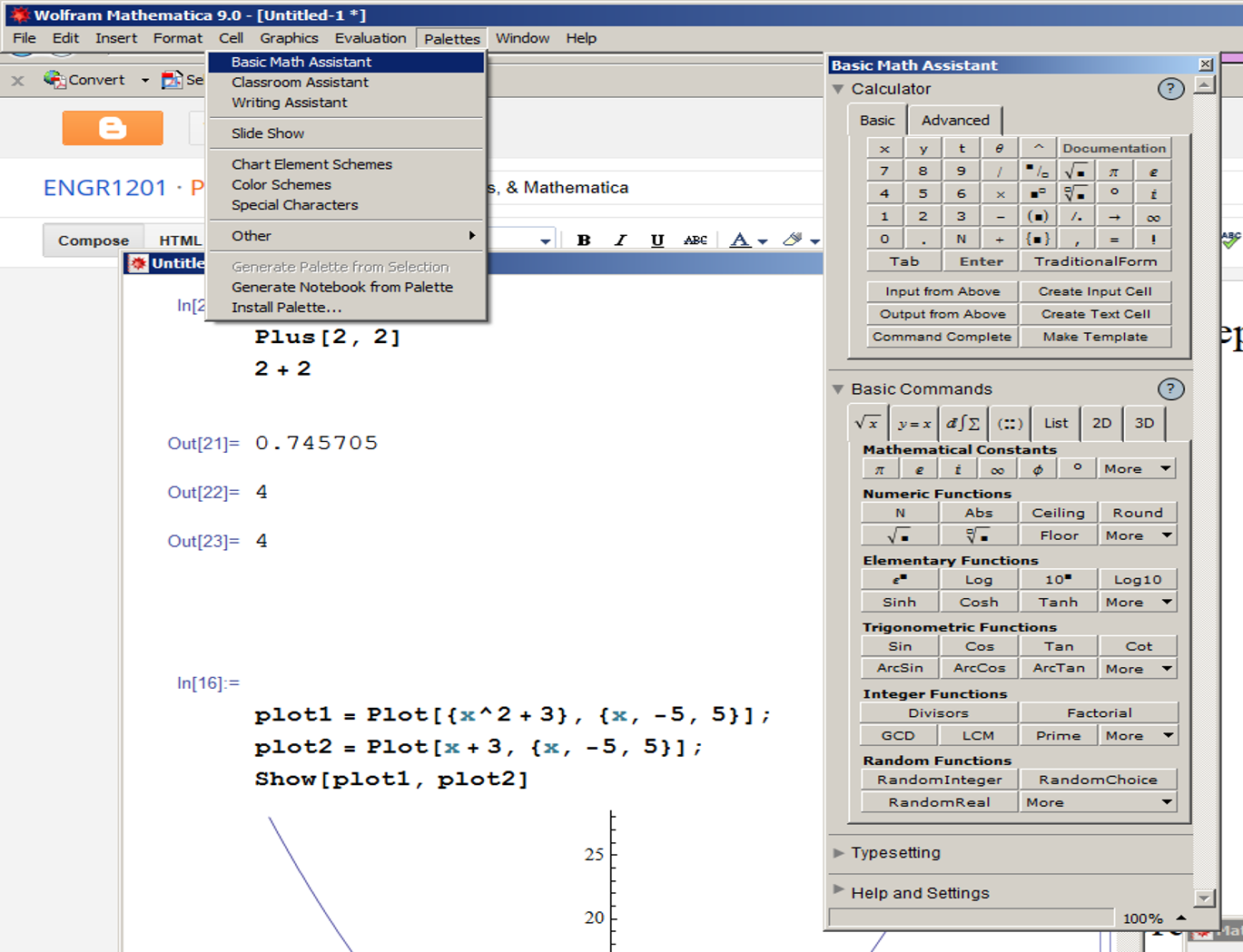Open the Evaluation menu in menu bar
The image size is (1243, 952).
click(370, 38)
